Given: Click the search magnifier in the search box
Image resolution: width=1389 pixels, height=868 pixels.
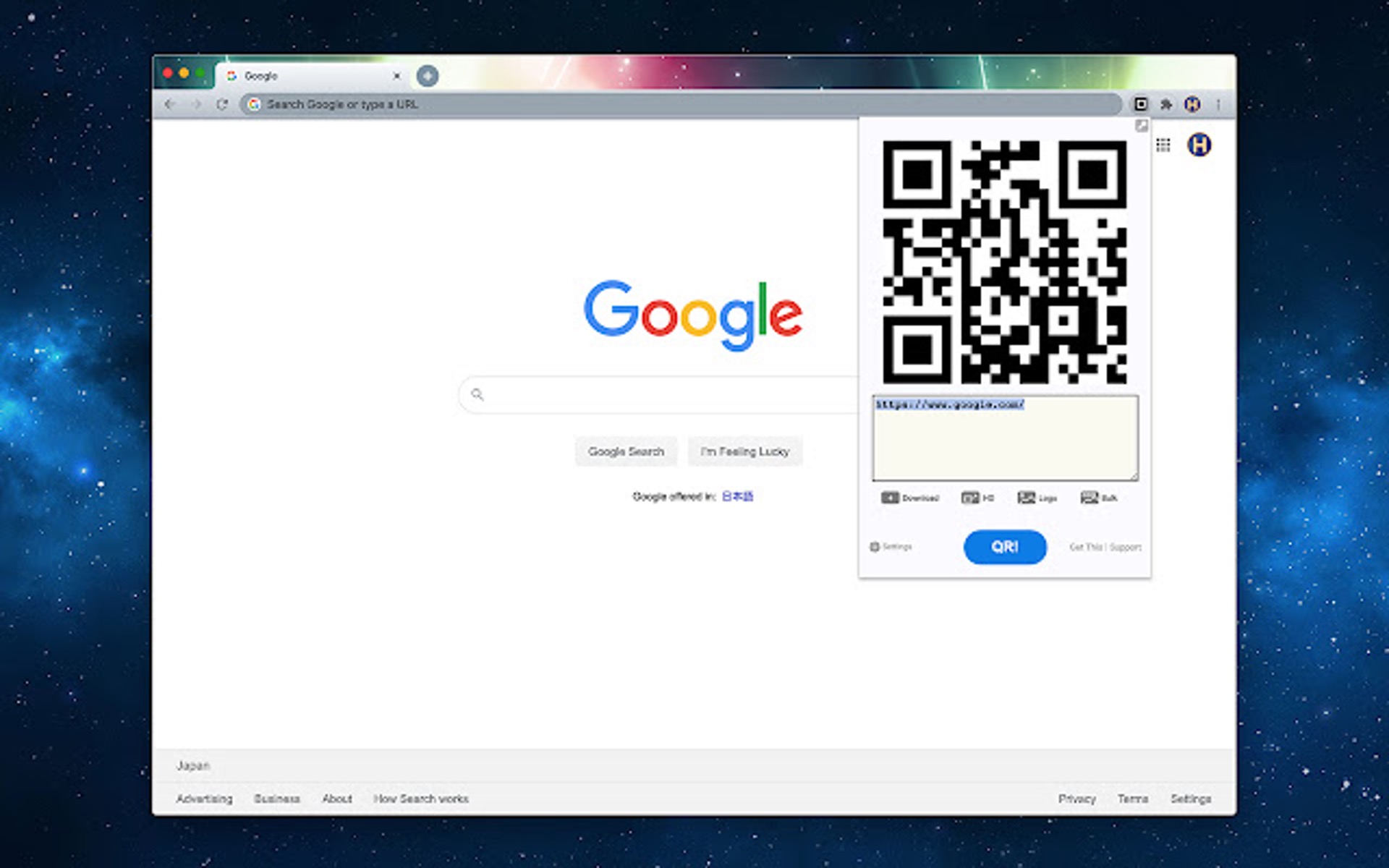Looking at the screenshot, I should pos(478,394).
